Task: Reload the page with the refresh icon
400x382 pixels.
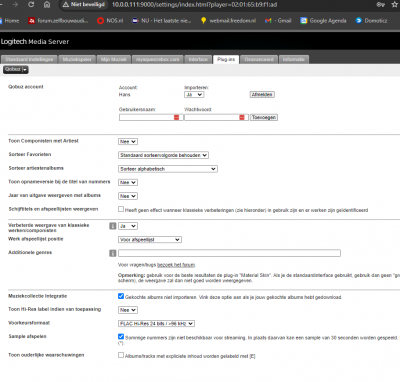Action: click(31, 4)
